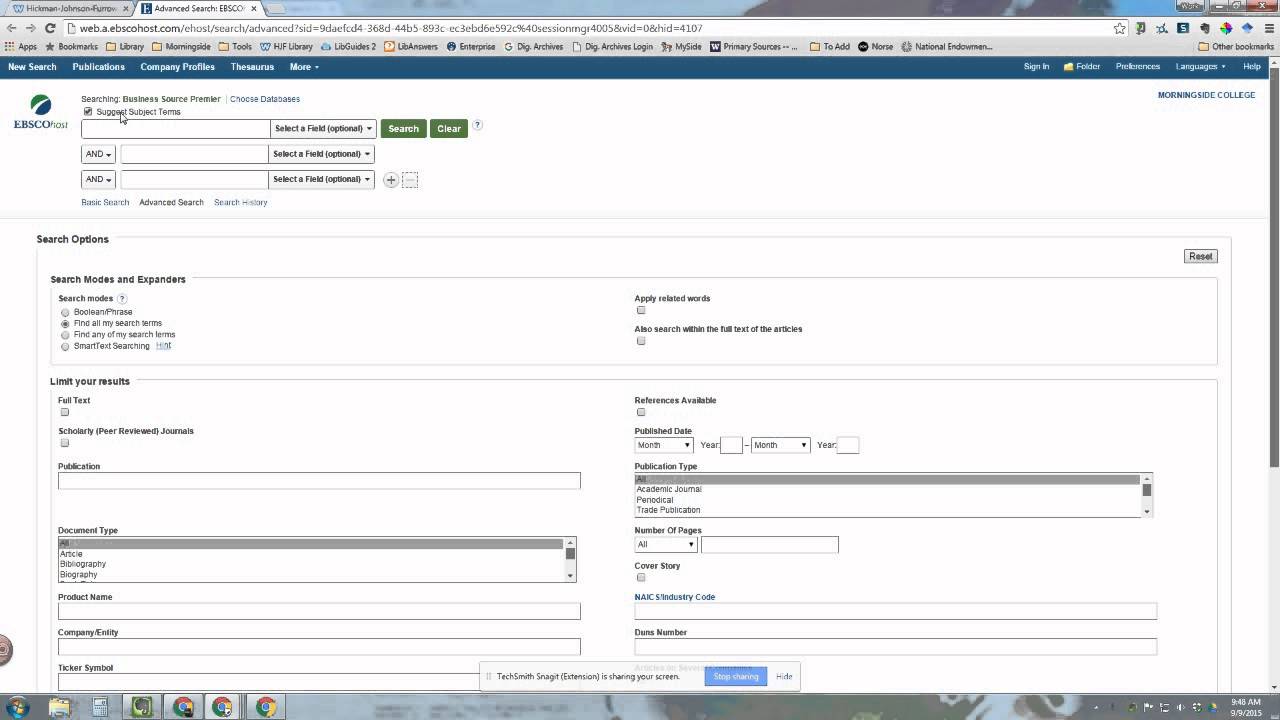Enable Apply related words checkbox
Viewport: 1280px width, 720px height.
tap(641, 310)
